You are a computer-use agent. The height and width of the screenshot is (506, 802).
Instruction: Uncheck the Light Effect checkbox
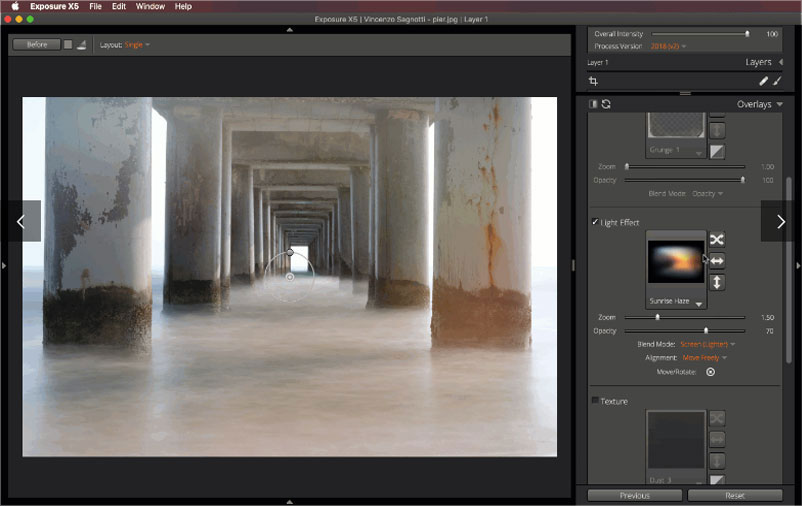click(595, 222)
